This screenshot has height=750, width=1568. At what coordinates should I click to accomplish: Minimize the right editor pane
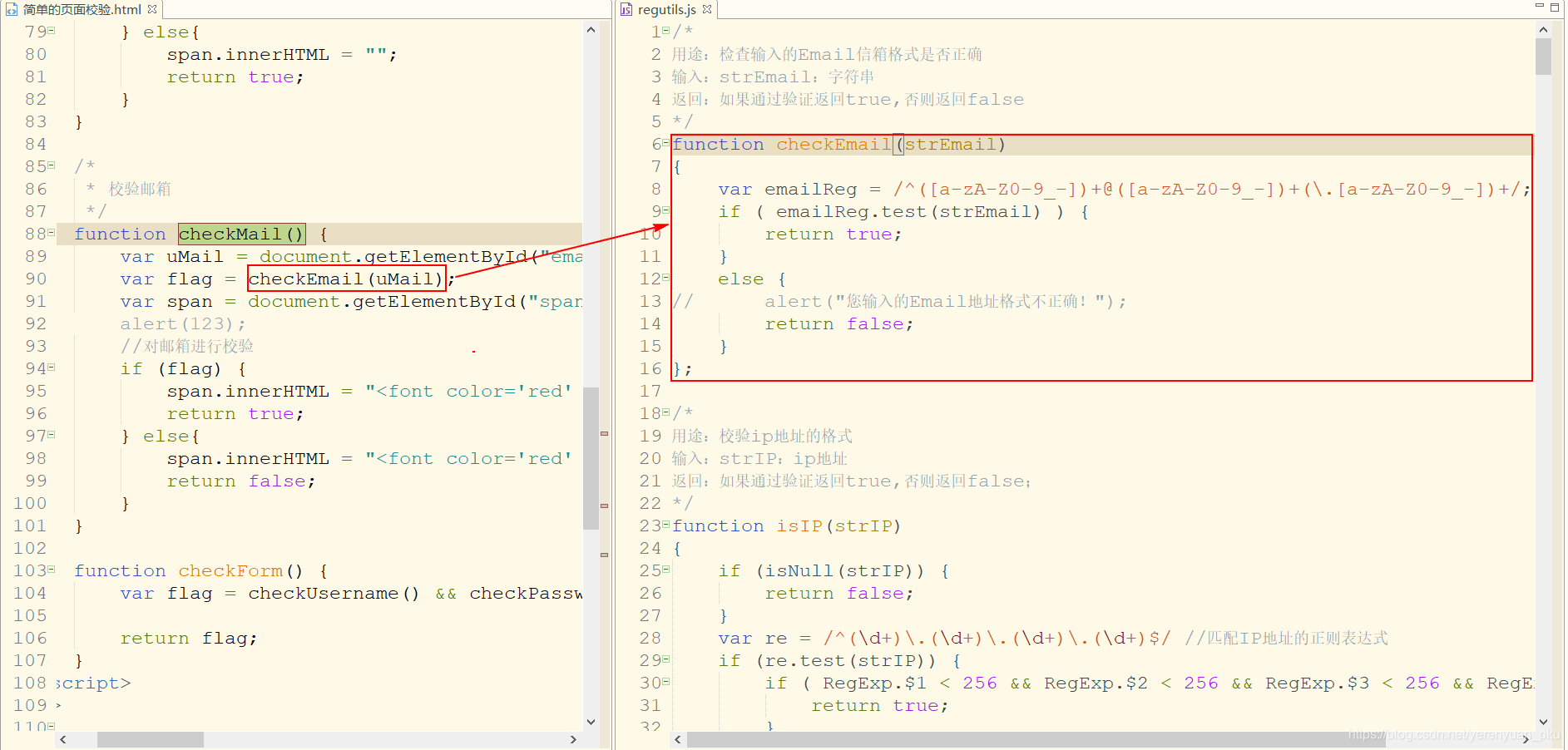pos(1539,7)
